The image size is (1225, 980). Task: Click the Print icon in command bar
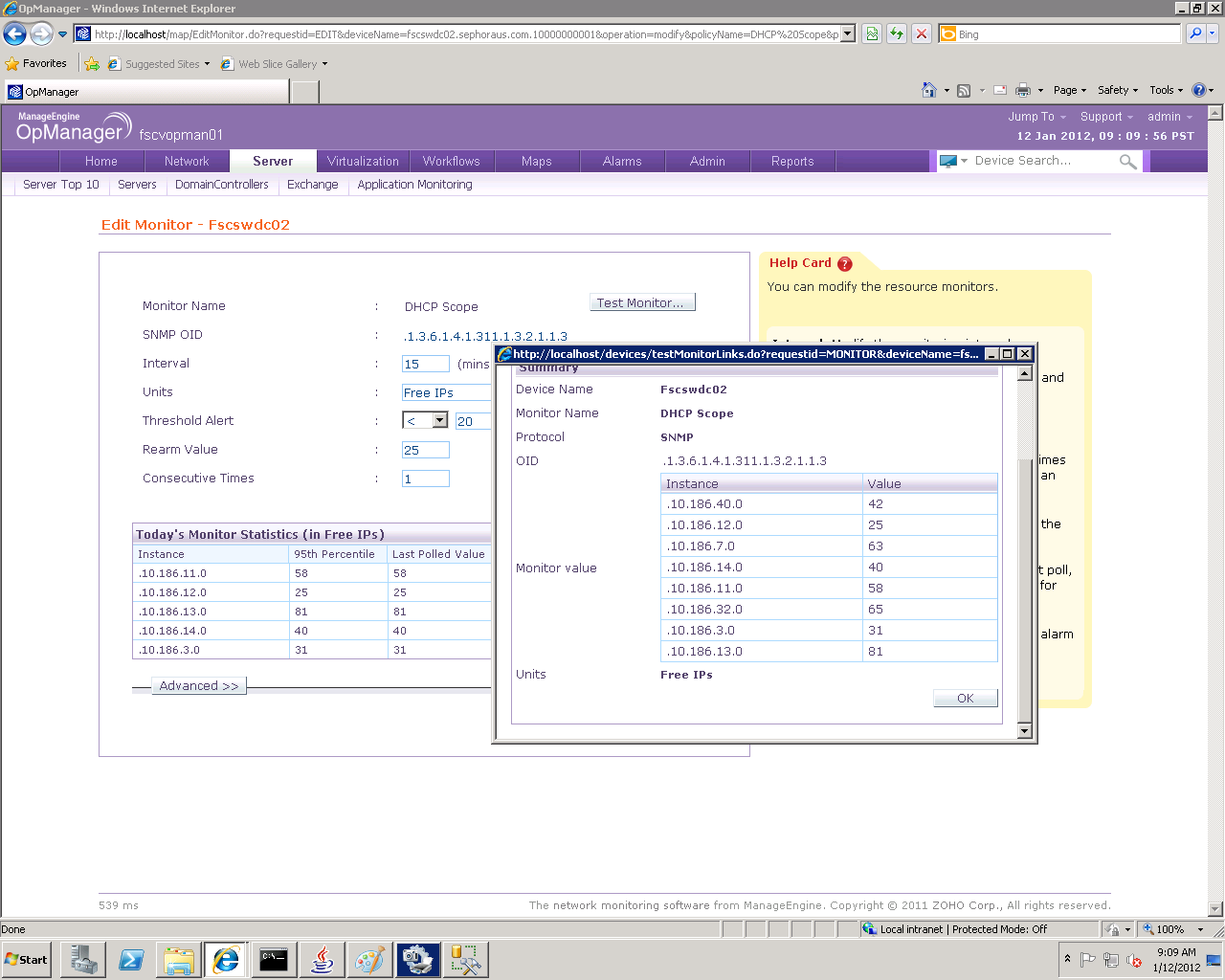(x=1022, y=90)
